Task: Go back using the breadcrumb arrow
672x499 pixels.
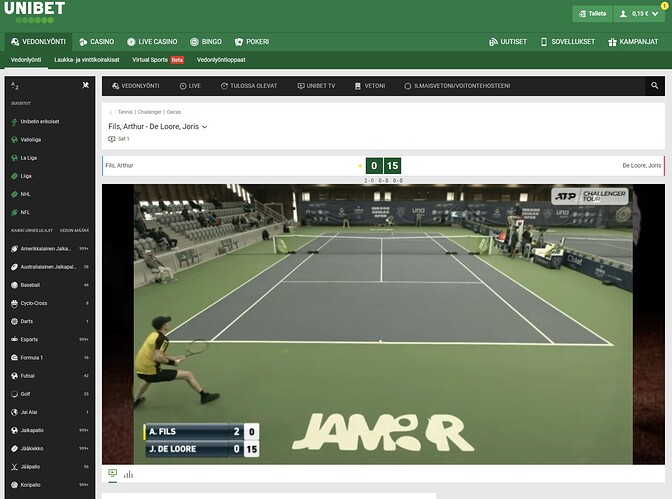Action: [x=111, y=112]
